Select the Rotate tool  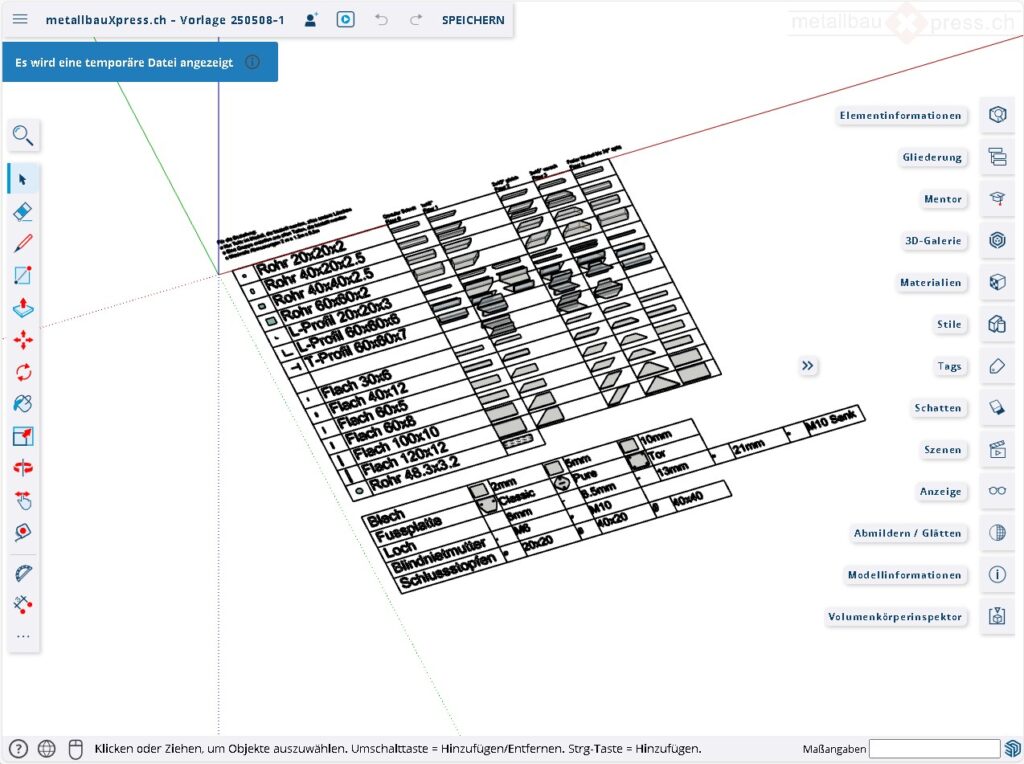(x=23, y=372)
